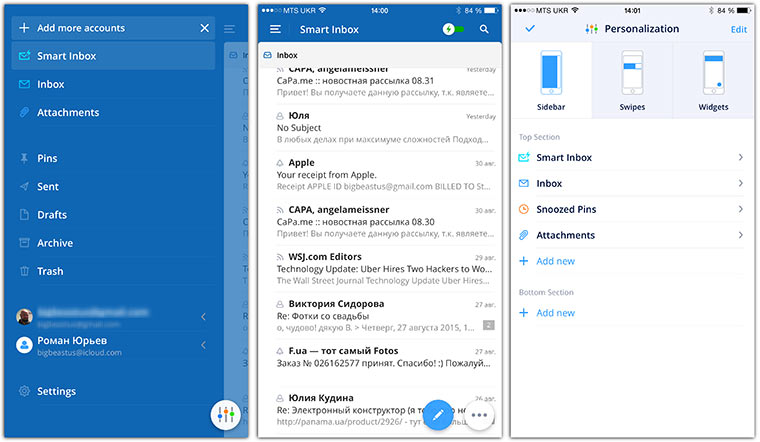Viewport: 760px width, 442px height.
Task: Click the thread count badge on the Виктория Сидорова email
Action: click(x=489, y=326)
